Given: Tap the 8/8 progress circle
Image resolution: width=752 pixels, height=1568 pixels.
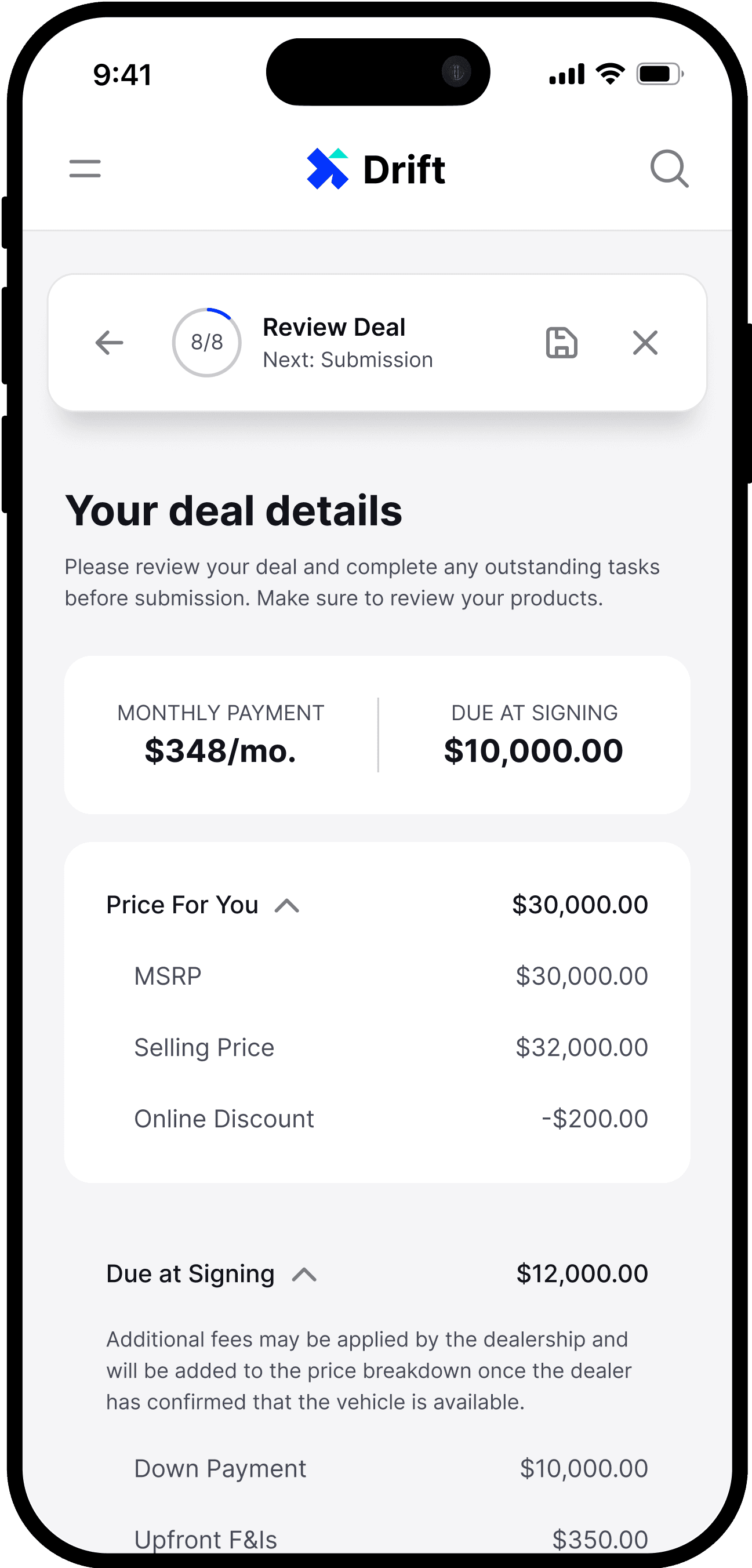Looking at the screenshot, I should [x=207, y=342].
